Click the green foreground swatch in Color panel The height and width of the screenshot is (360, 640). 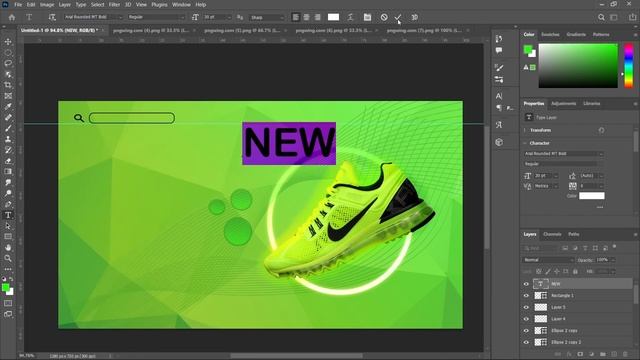[528, 50]
